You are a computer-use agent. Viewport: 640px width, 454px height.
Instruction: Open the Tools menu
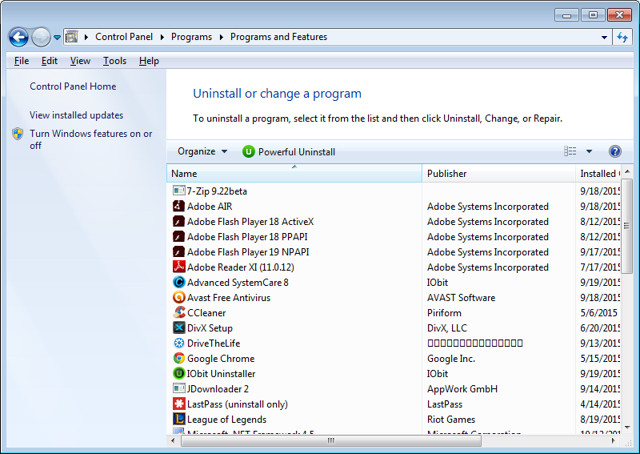(114, 61)
